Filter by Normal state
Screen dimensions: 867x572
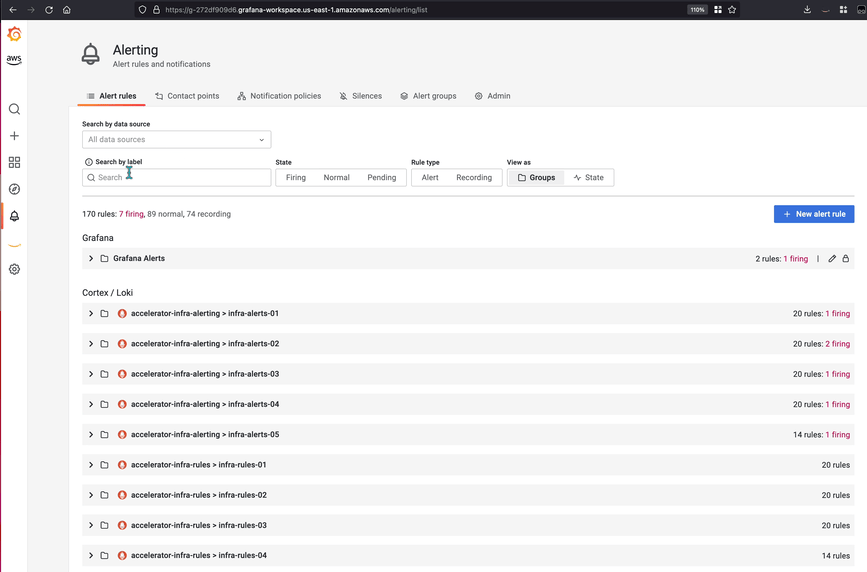pyautogui.click(x=336, y=178)
